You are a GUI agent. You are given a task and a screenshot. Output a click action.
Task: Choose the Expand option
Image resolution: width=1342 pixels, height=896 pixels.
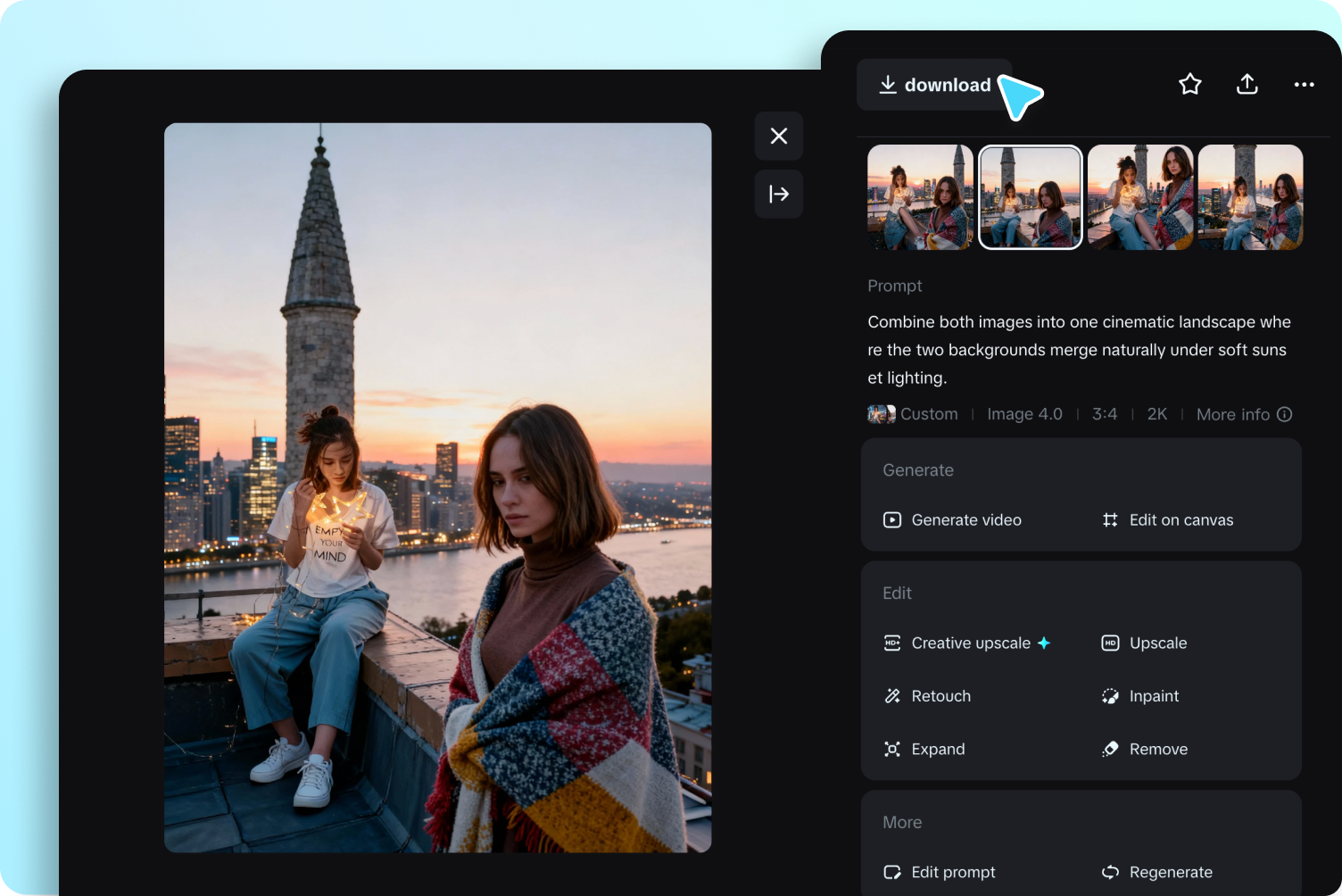tap(924, 749)
